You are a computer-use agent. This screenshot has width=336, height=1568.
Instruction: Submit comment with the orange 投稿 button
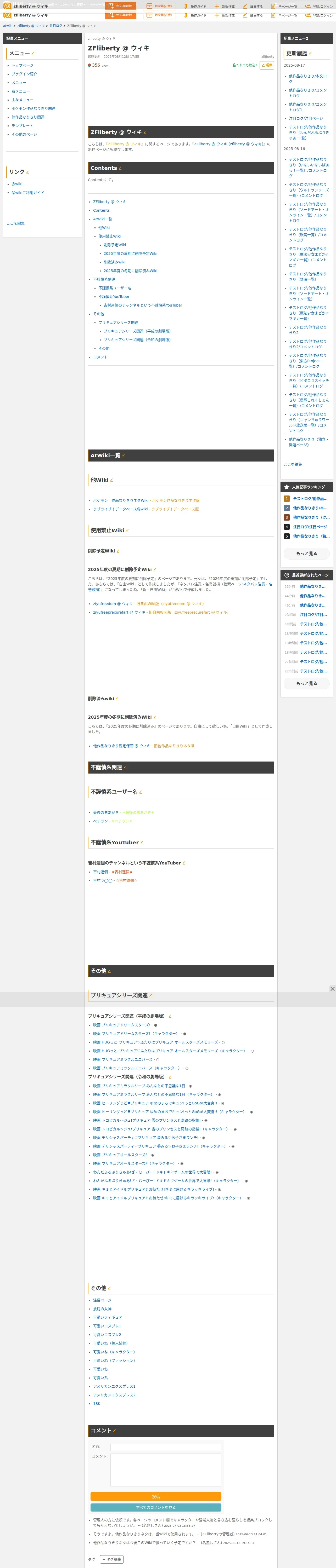[x=156, y=1496]
